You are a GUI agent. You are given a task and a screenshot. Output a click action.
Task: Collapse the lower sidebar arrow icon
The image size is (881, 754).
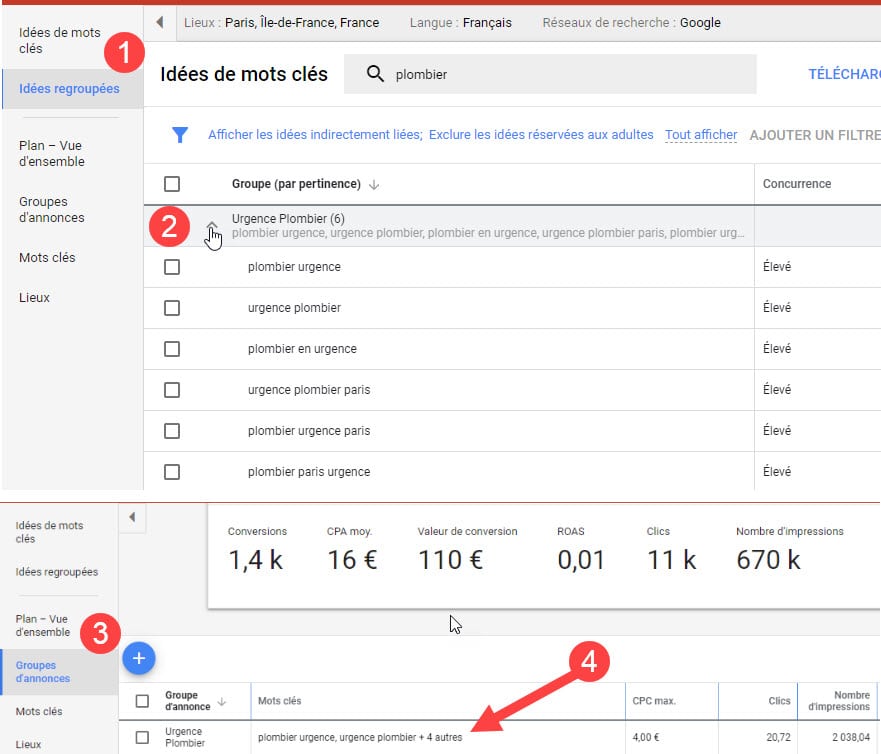[133, 517]
